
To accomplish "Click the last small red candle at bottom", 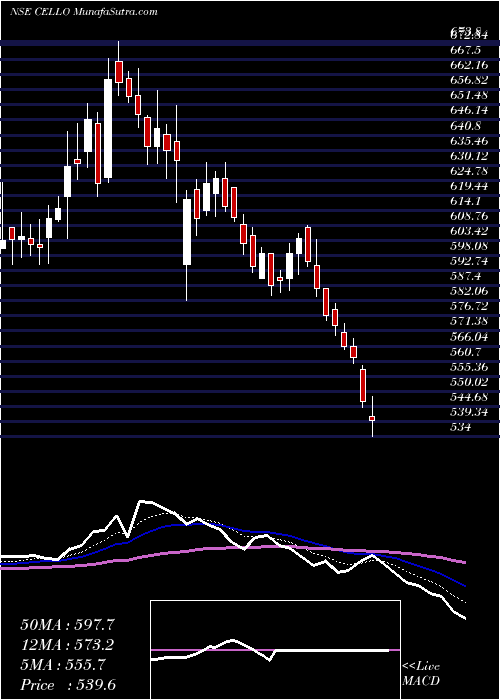I will pyautogui.click(x=372, y=418).
